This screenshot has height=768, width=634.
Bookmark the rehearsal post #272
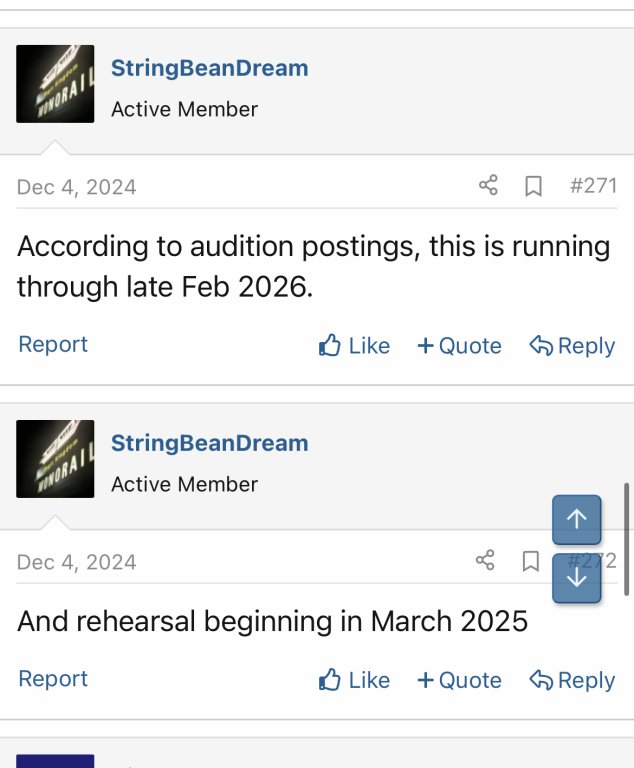tap(531, 561)
